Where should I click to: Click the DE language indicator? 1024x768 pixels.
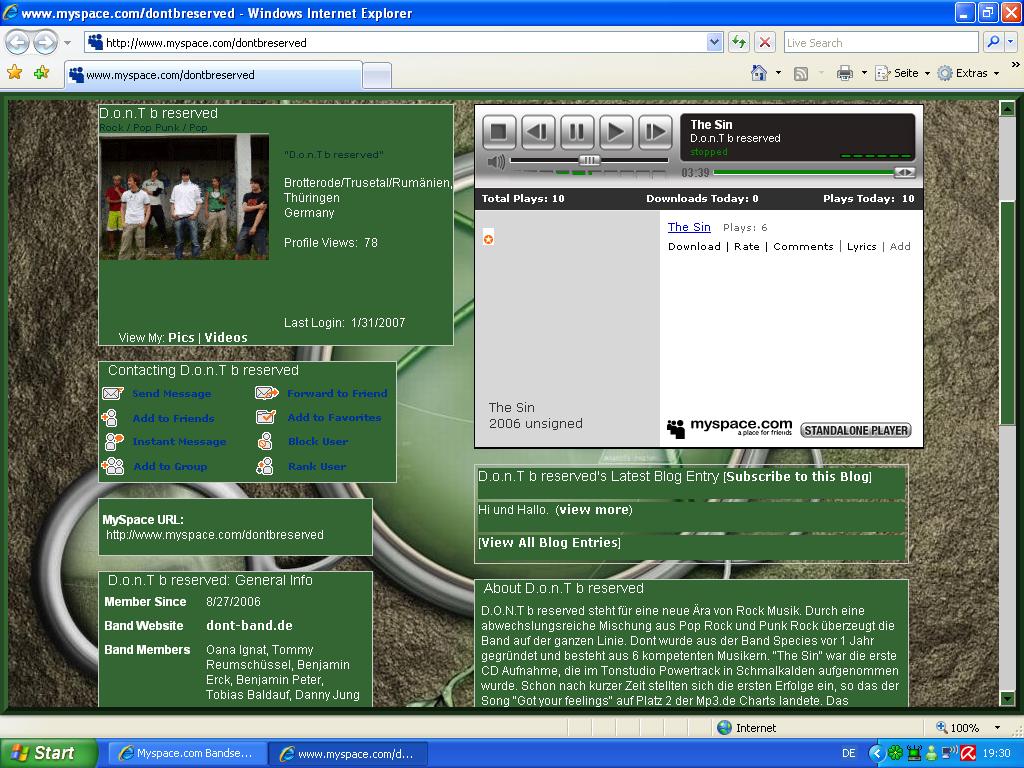pyautogui.click(x=848, y=754)
